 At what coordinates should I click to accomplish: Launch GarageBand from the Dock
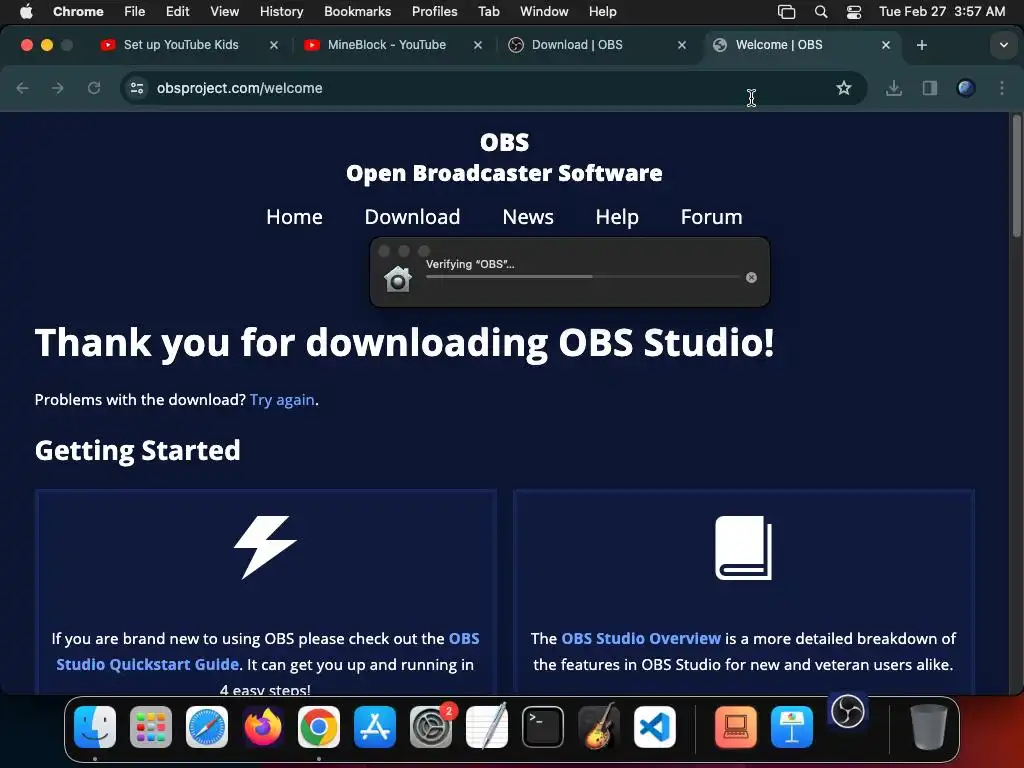599,727
